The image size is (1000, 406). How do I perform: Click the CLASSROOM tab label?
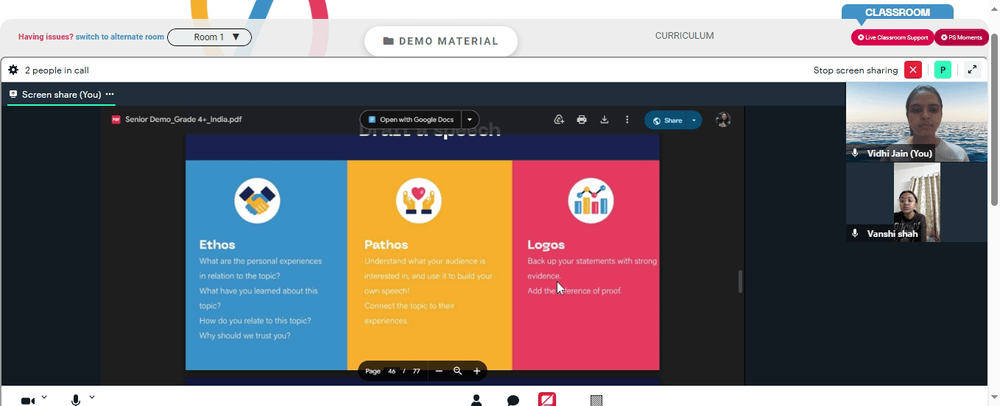tap(897, 12)
